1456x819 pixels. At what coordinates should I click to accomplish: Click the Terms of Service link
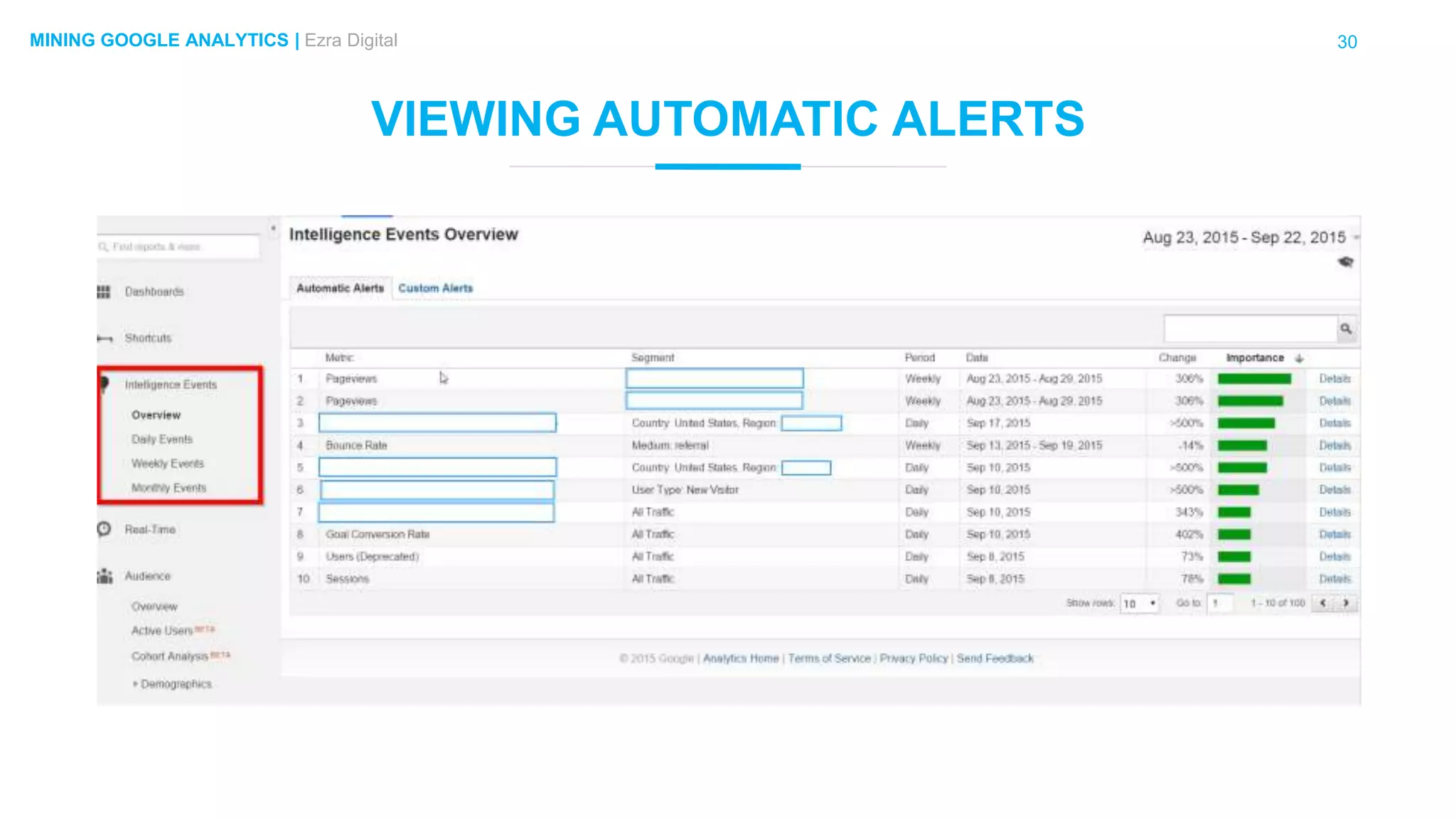click(x=829, y=658)
